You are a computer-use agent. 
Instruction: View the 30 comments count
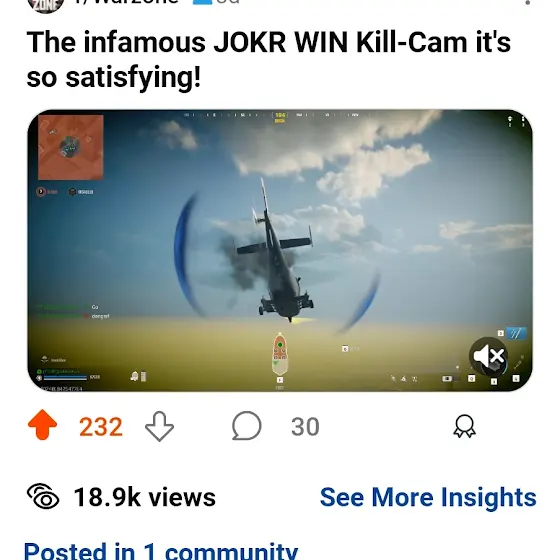point(305,426)
